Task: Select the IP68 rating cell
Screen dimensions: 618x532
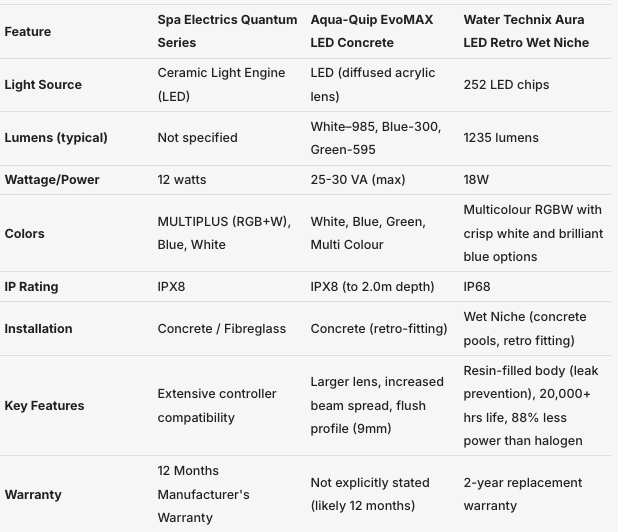Action: tap(477, 287)
